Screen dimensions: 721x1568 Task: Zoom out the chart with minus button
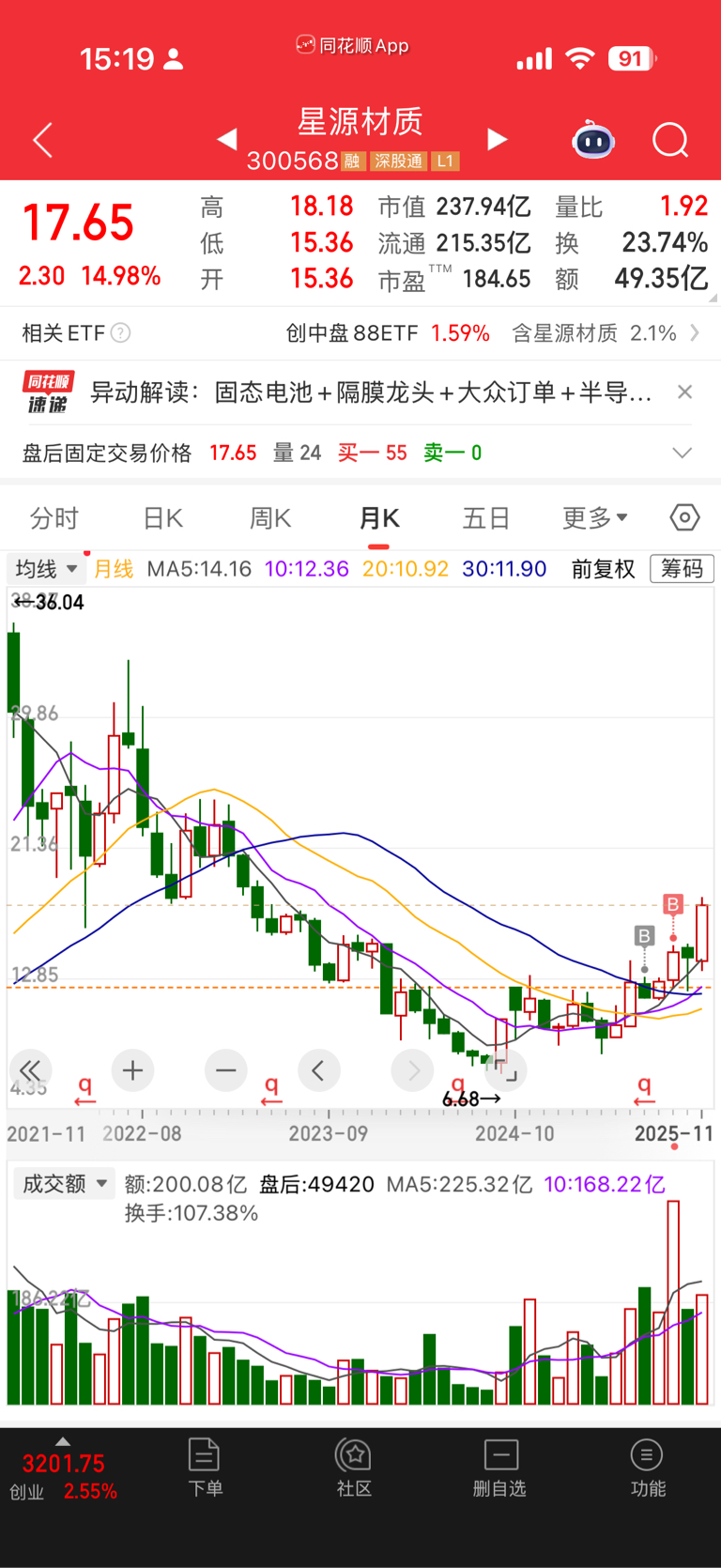(225, 1070)
